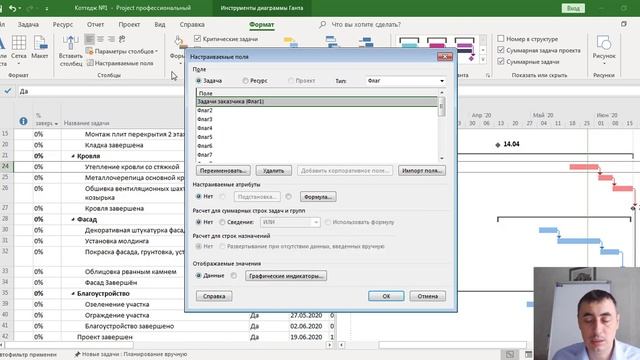Click Справка button in dialog
This screenshot has width=640, height=360.
click(214, 296)
